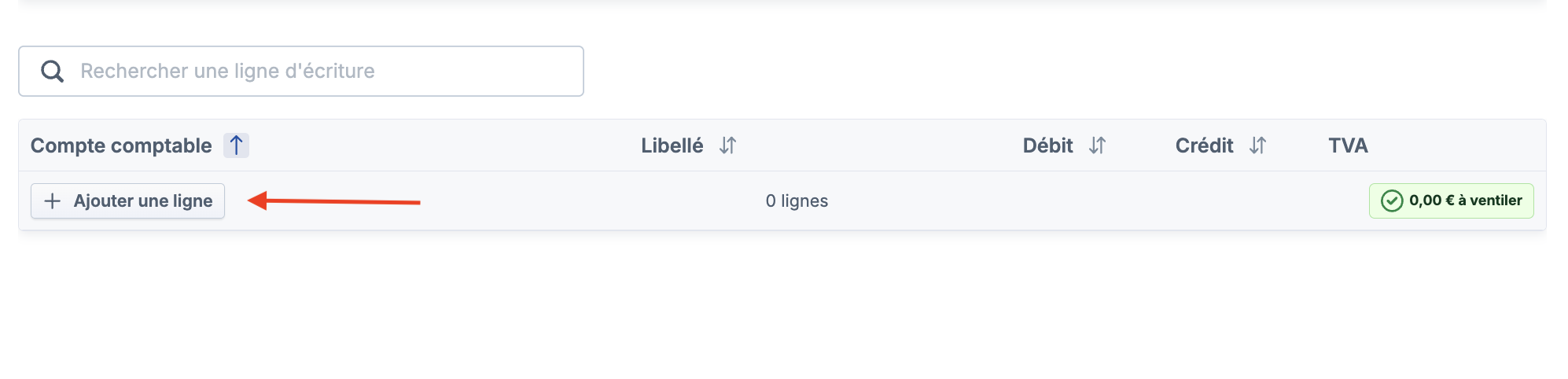Image resolution: width=1568 pixels, height=379 pixels.
Task: Toggle ascending sort arrow for Compte comptable
Action: [x=236, y=145]
